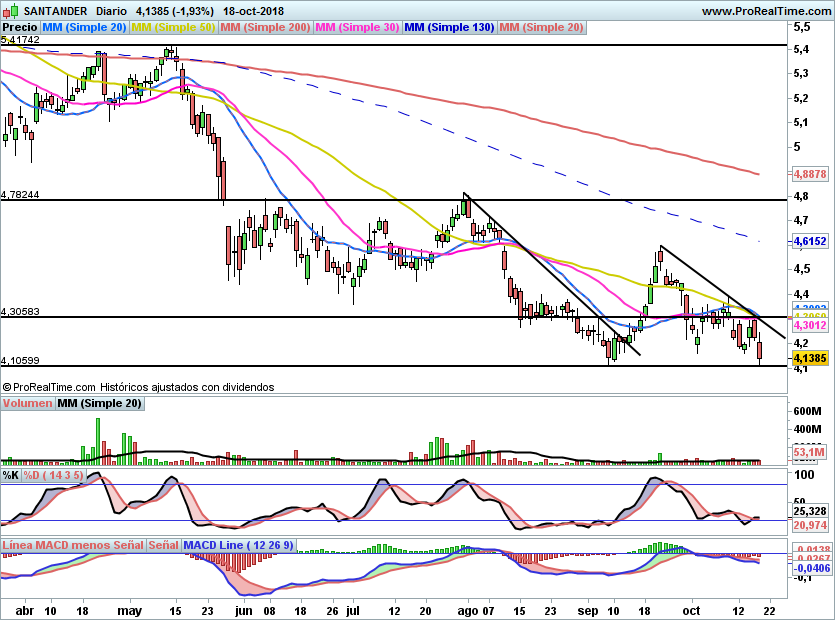Select the Señal label in MACD panel
This screenshot has width=835, height=620.
coord(163,545)
